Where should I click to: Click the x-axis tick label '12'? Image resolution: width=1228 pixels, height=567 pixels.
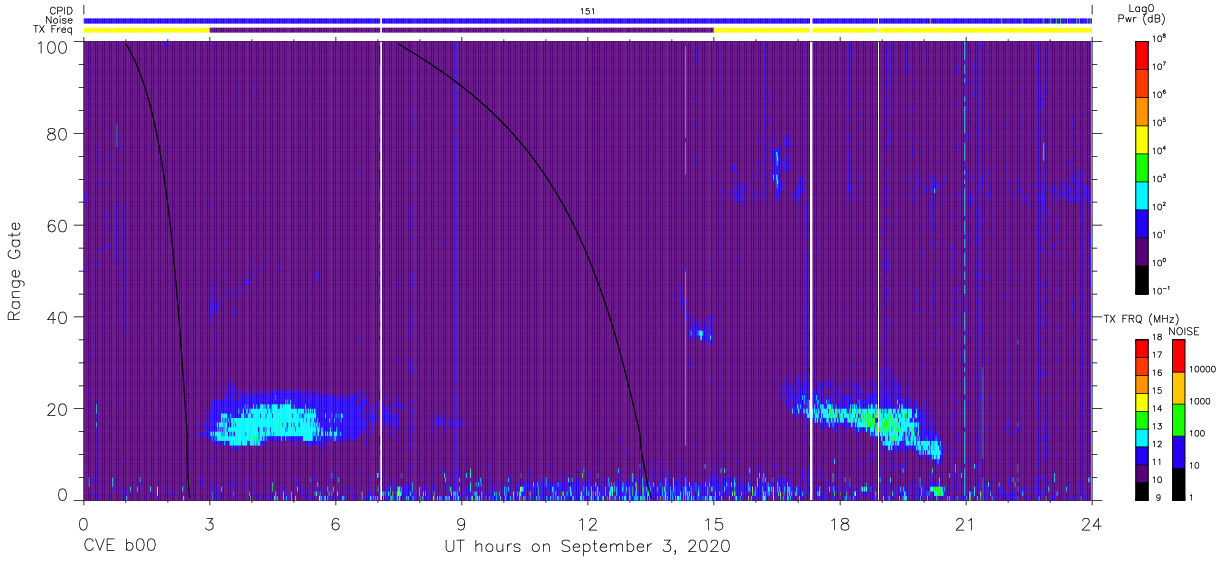(x=588, y=526)
